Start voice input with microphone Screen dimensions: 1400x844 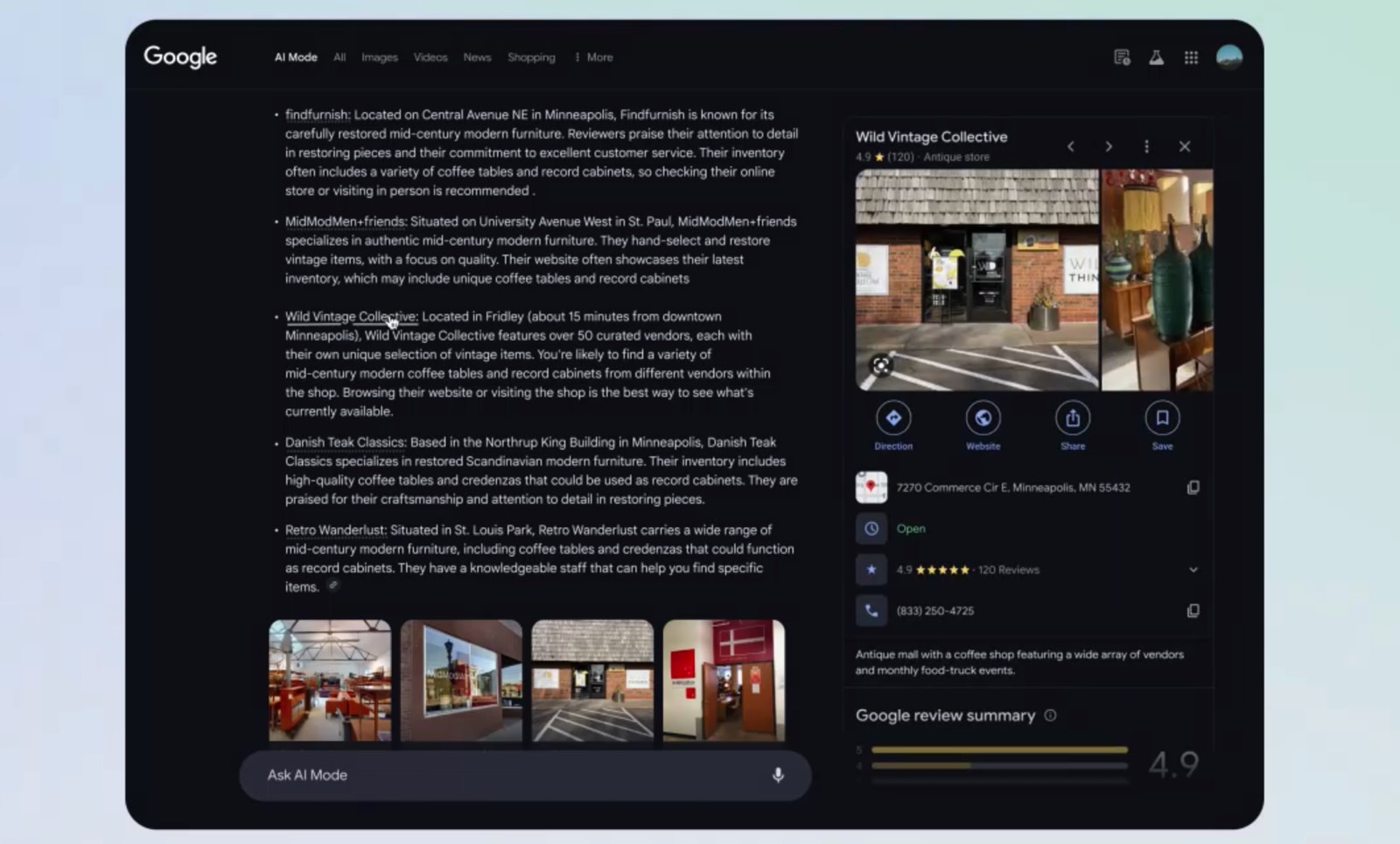pos(778,776)
